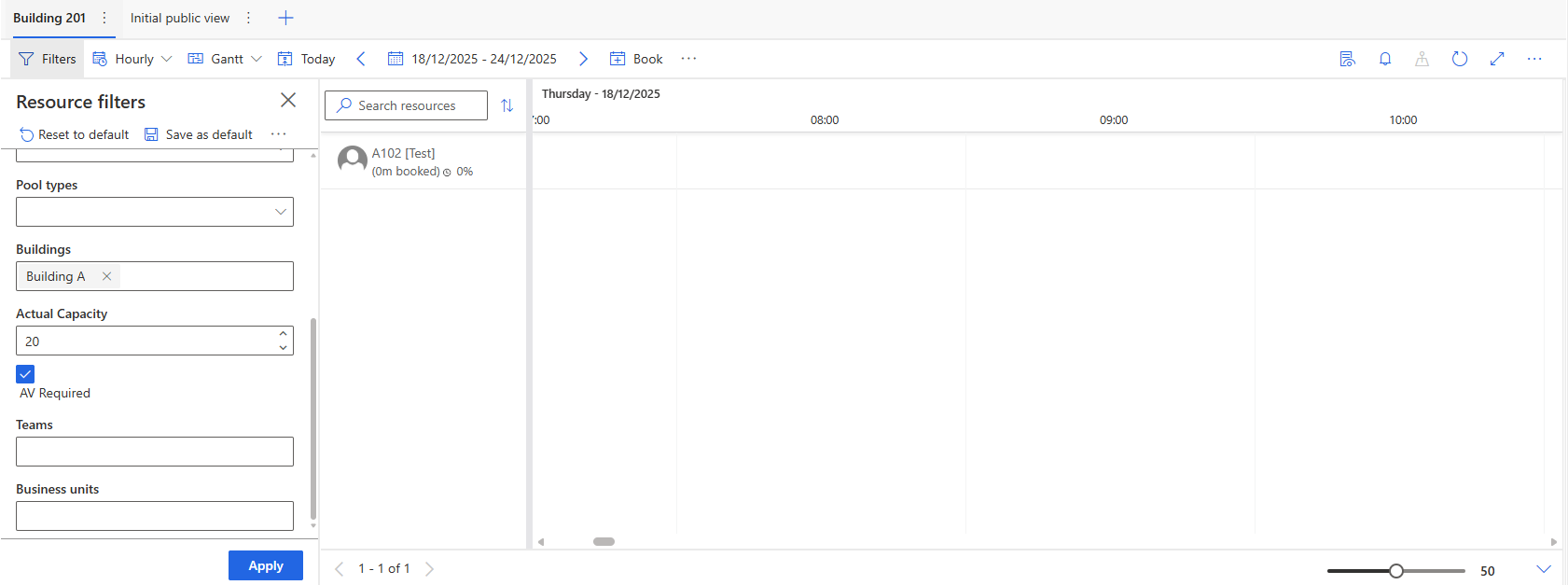Close the Resource filters panel
This screenshot has height=585, width=1568.
coord(288,100)
